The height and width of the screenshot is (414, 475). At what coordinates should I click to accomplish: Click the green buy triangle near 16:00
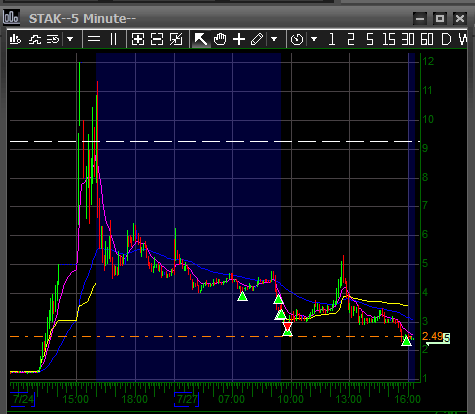click(x=406, y=341)
